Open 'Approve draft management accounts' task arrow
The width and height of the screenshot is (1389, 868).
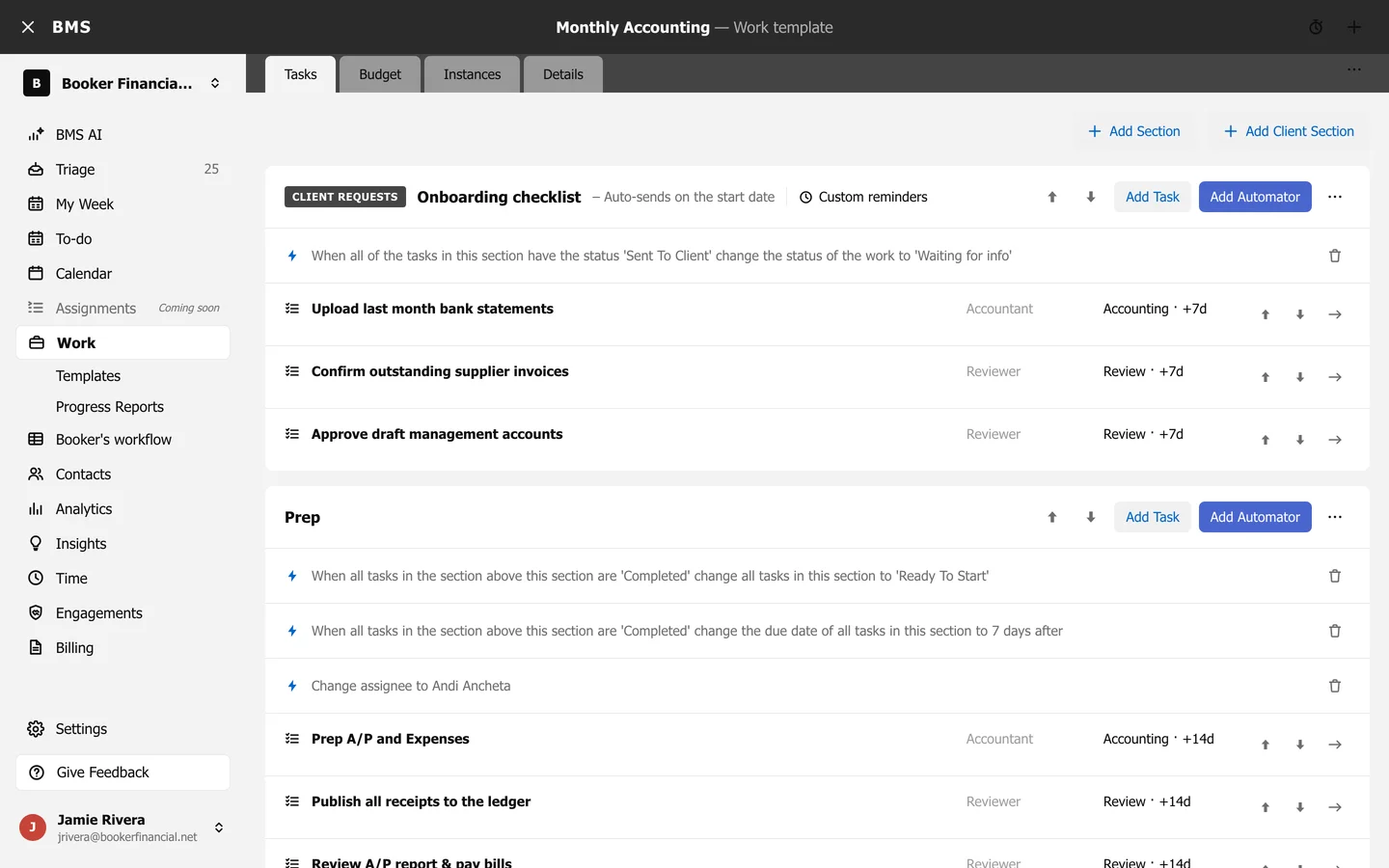1335,440
